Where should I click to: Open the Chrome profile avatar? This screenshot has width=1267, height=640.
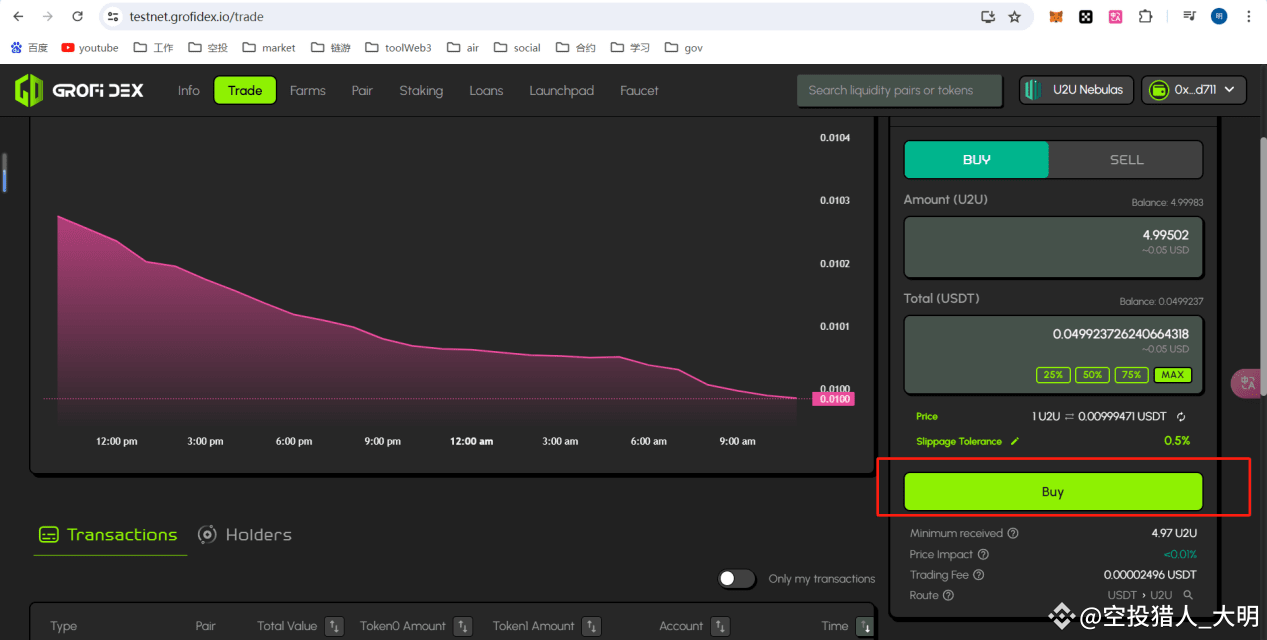pyautogui.click(x=1219, y=17)
